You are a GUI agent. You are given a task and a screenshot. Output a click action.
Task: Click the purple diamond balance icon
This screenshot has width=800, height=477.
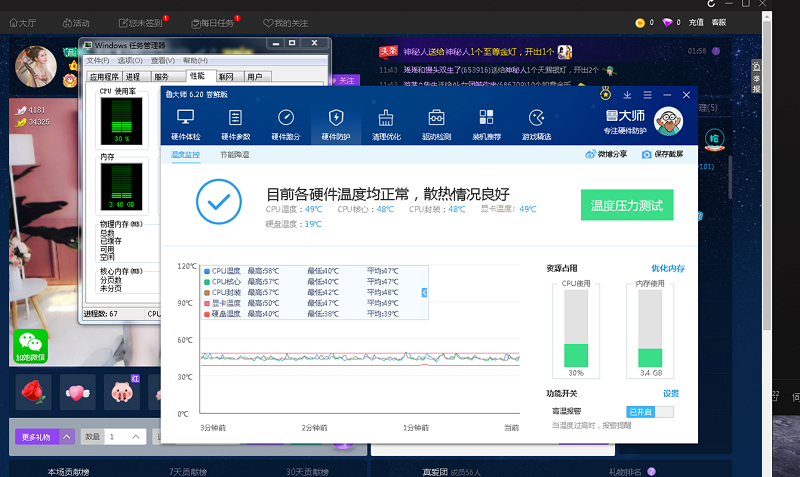pos(667,22)
